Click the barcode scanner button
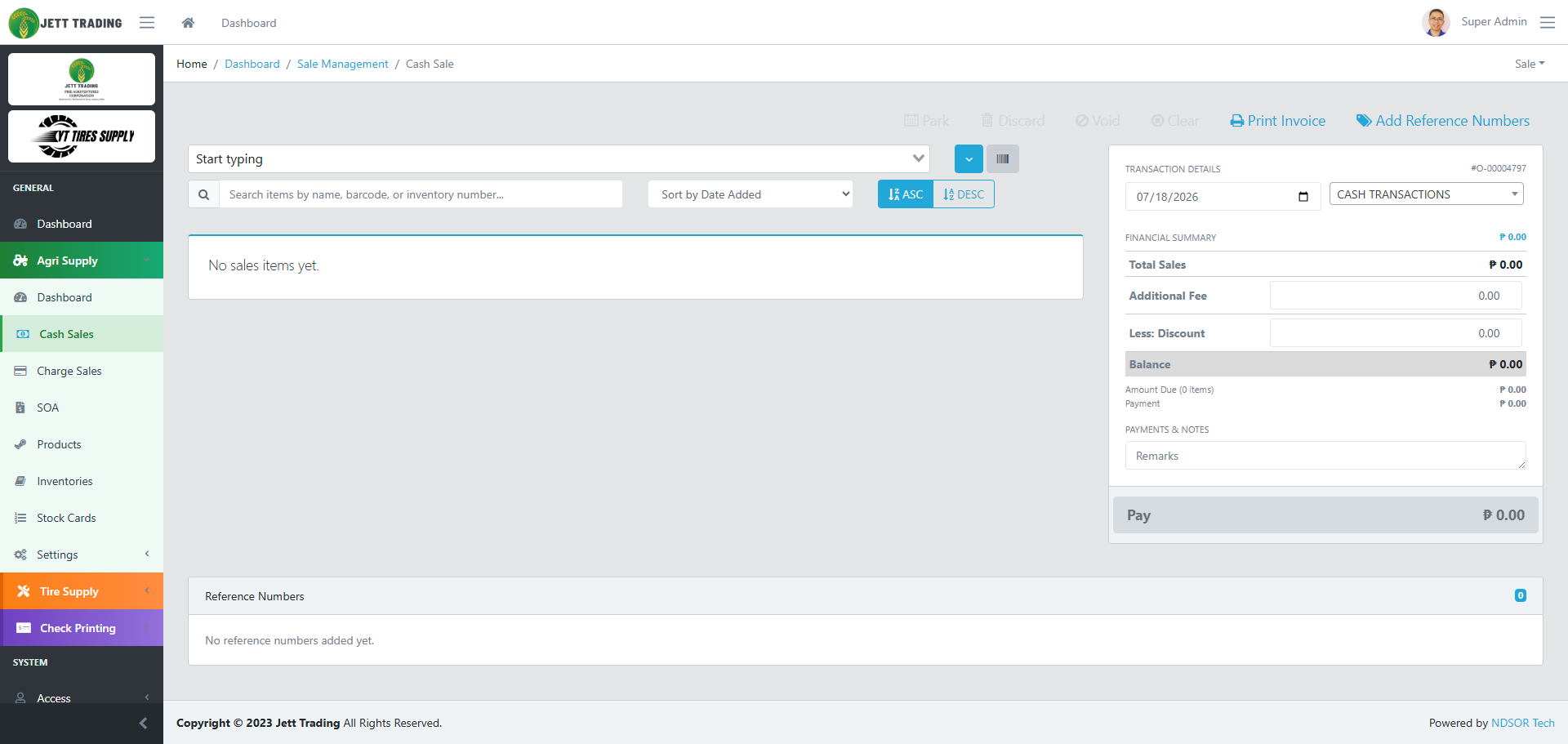The image size is (1568, 744). click(x=1003, y=159)
